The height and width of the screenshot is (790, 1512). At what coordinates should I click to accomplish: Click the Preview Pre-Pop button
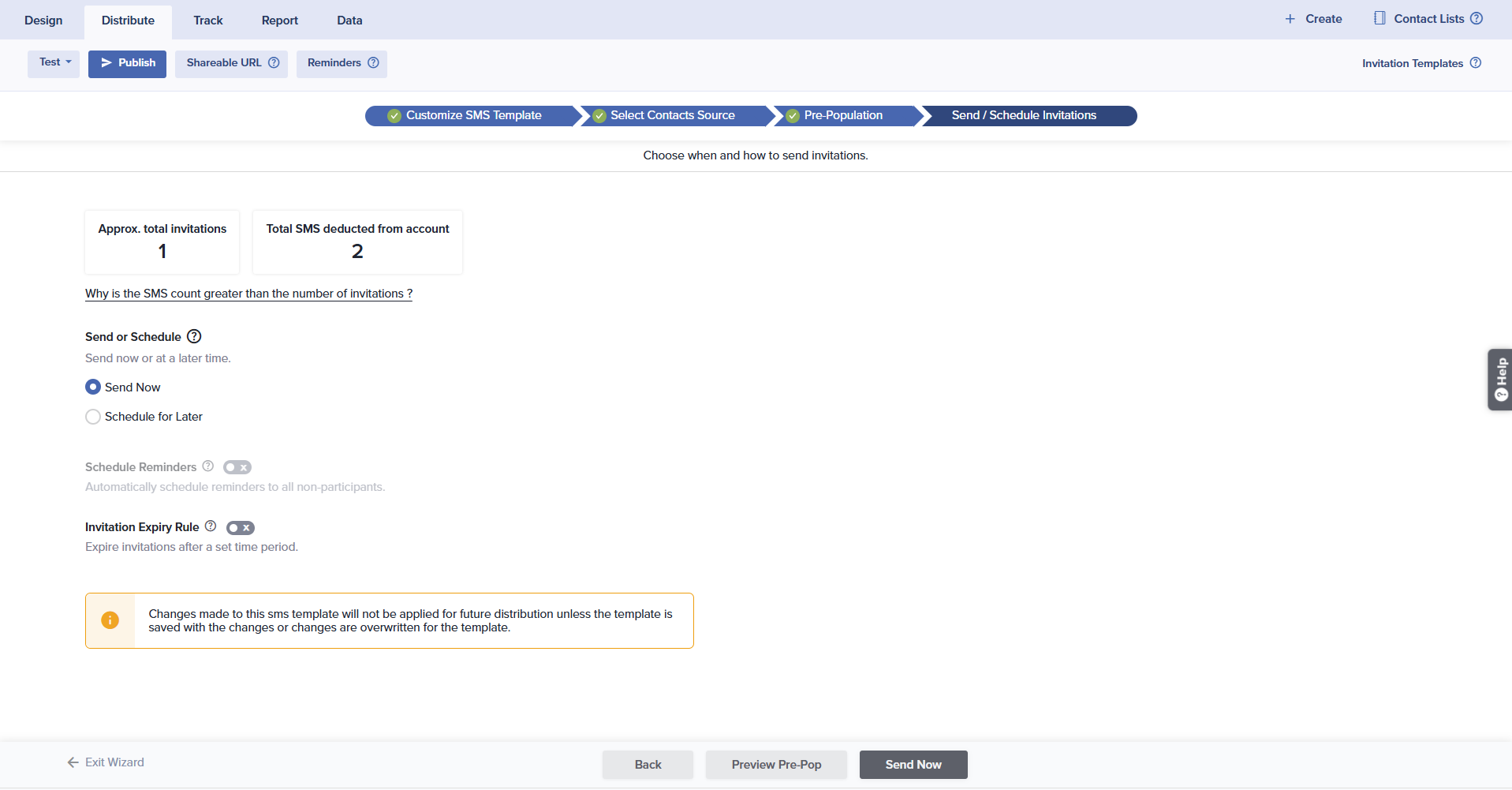coord(775,765)
